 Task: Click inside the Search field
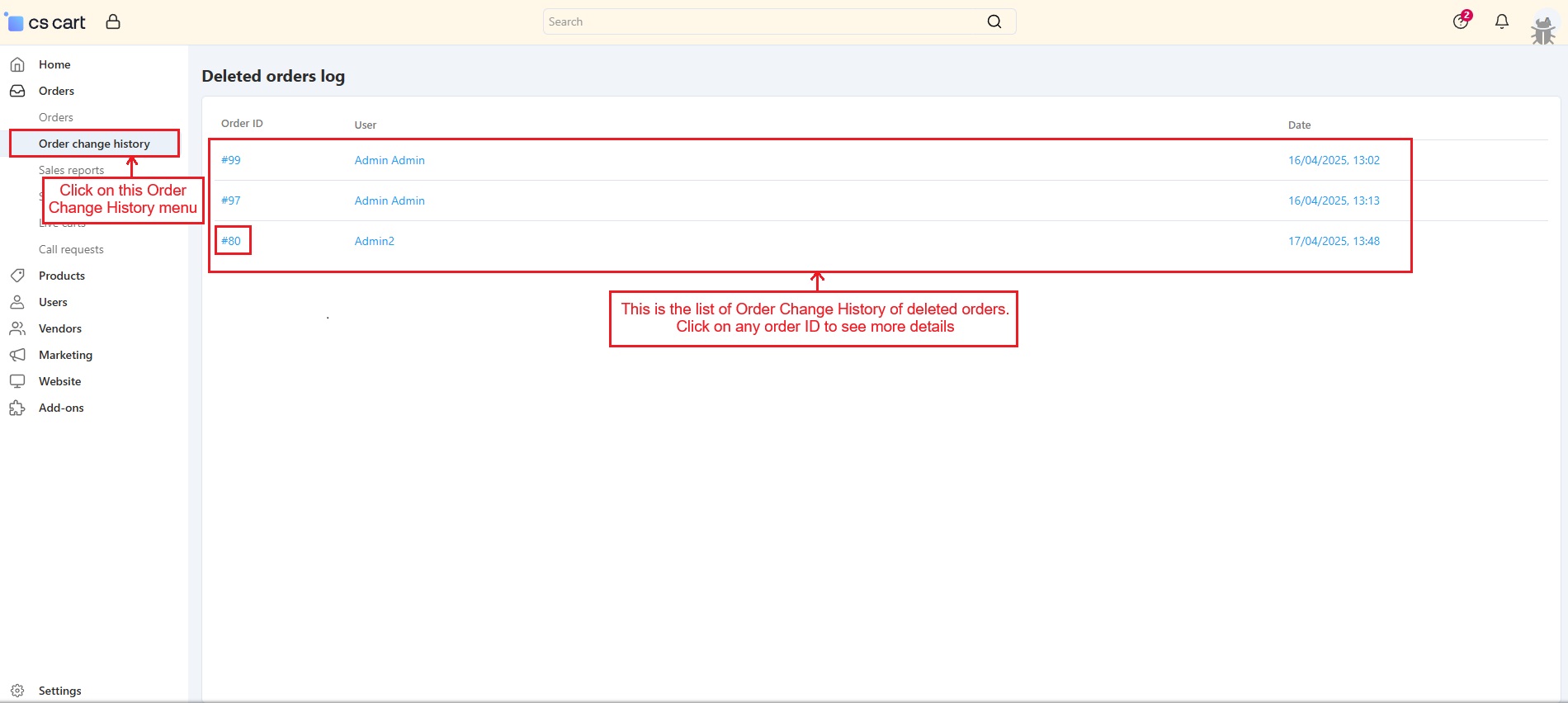pyautogui.click(x=759, y=21)
